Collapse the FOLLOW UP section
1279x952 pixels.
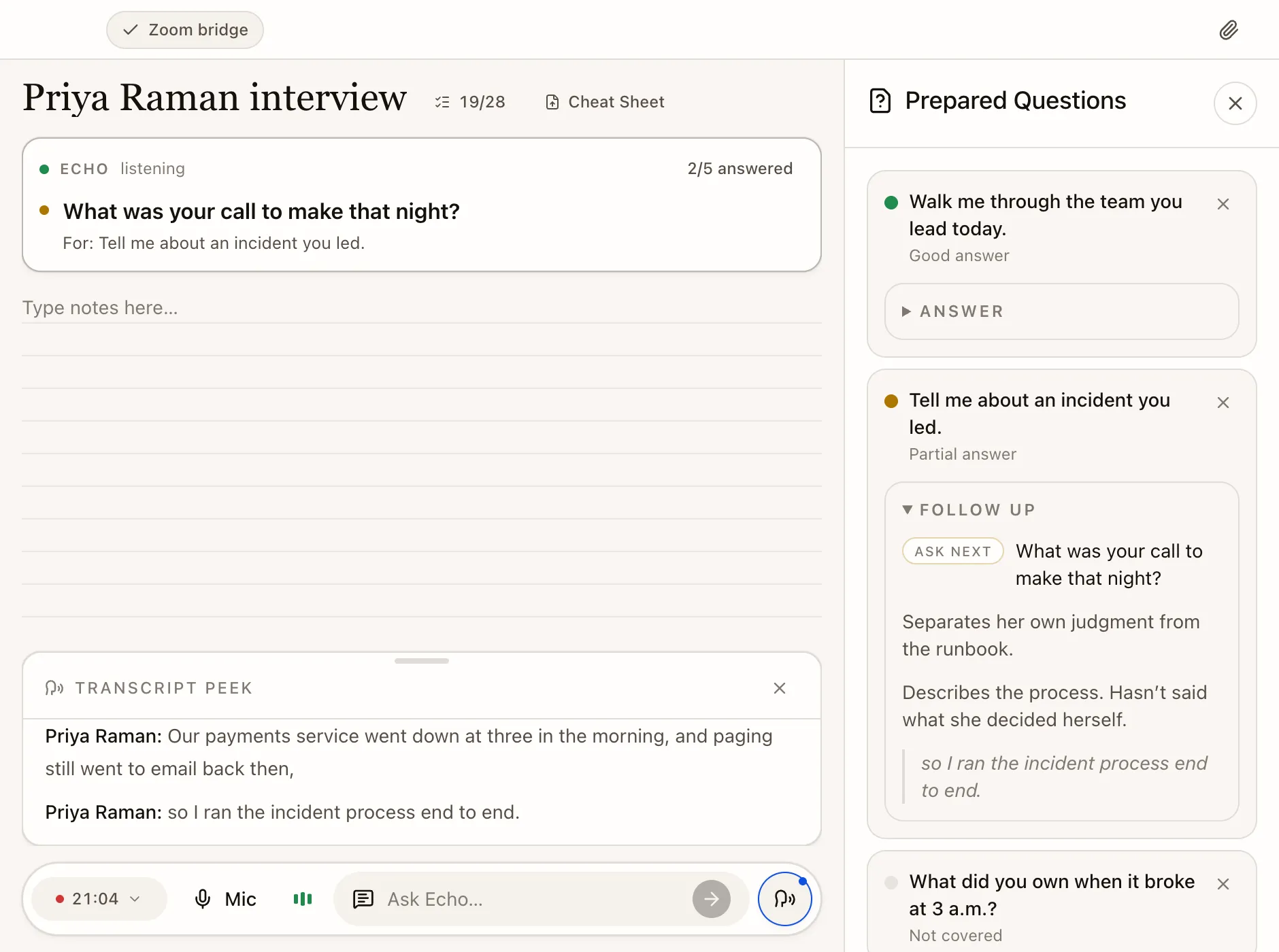pyautogui.click(x=968, y=510)
